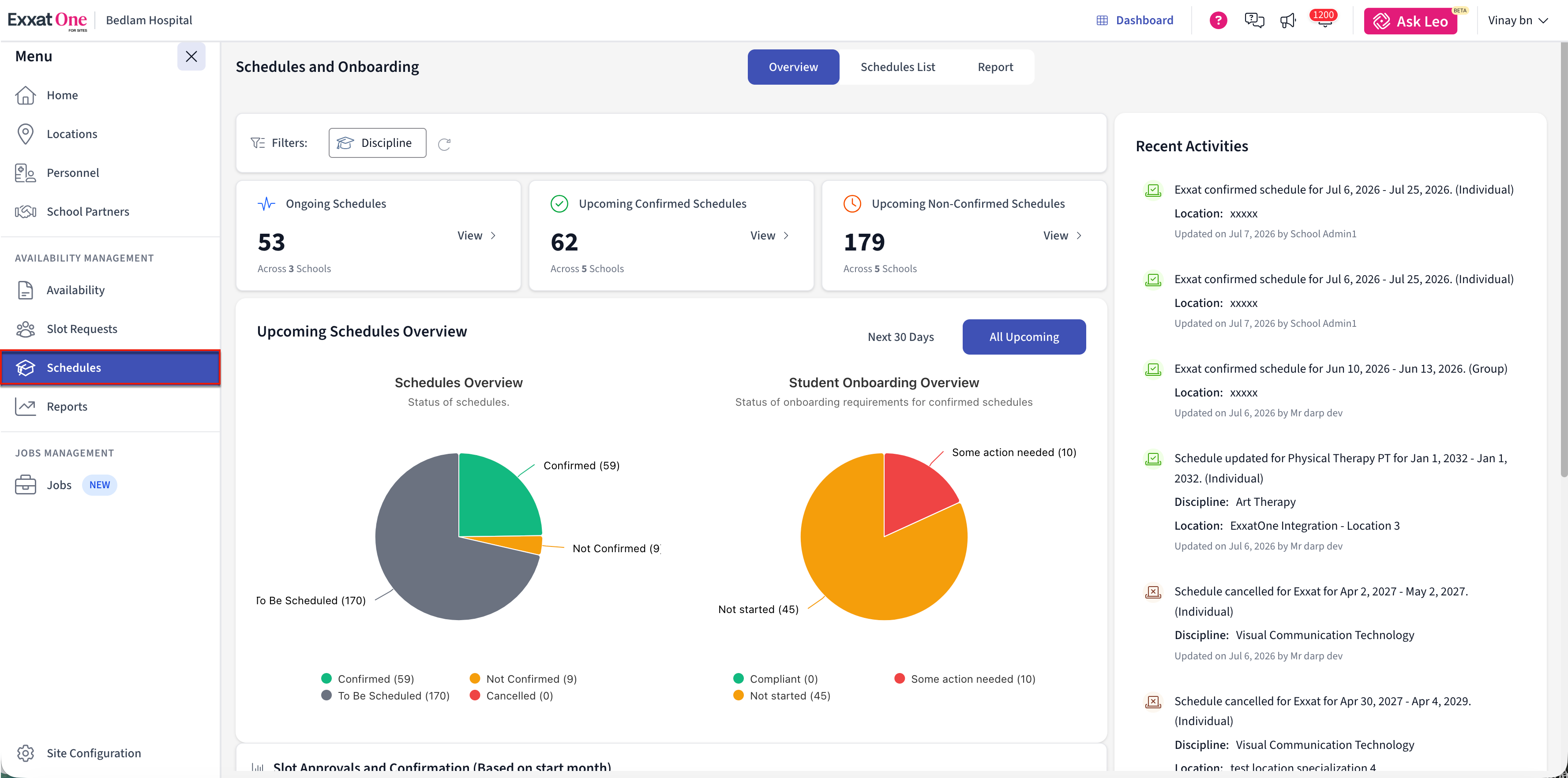This screenshot has height=778, width=1568.
Task: Switch to the Report tab
Action: (x=994, y=67)
